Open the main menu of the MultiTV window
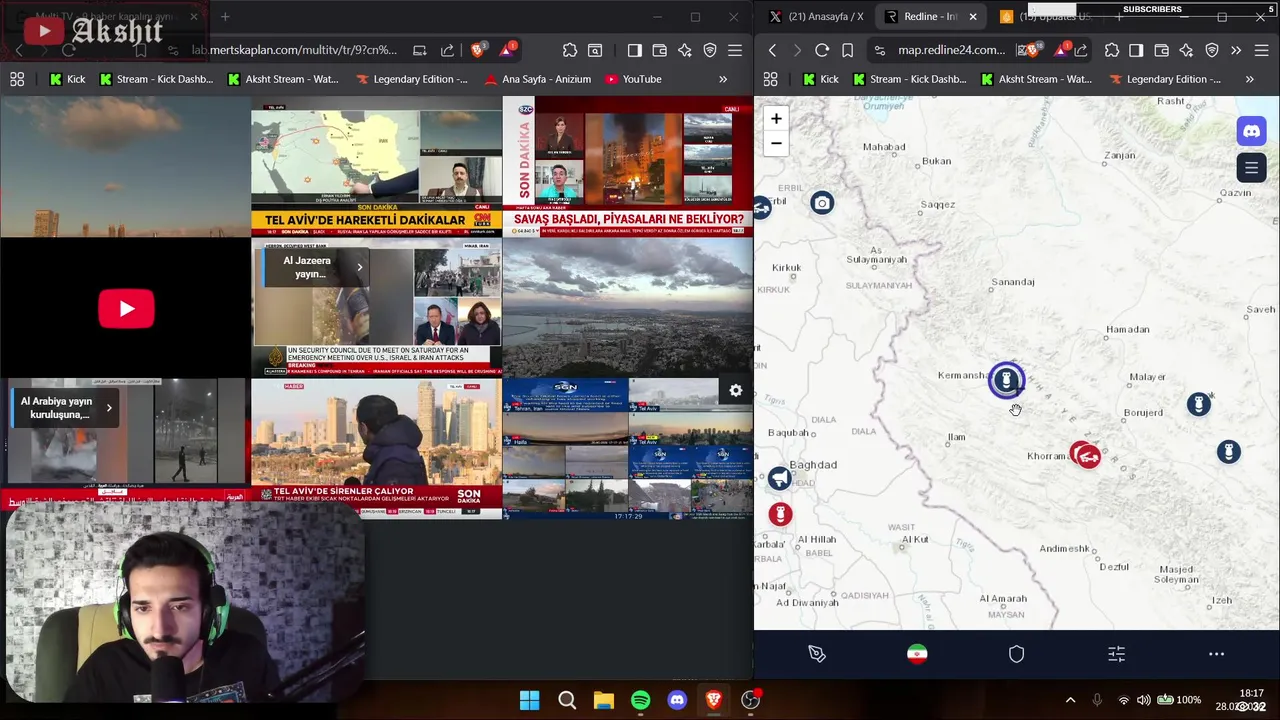This screenshot has height=720, width=1280. [735, 50]
